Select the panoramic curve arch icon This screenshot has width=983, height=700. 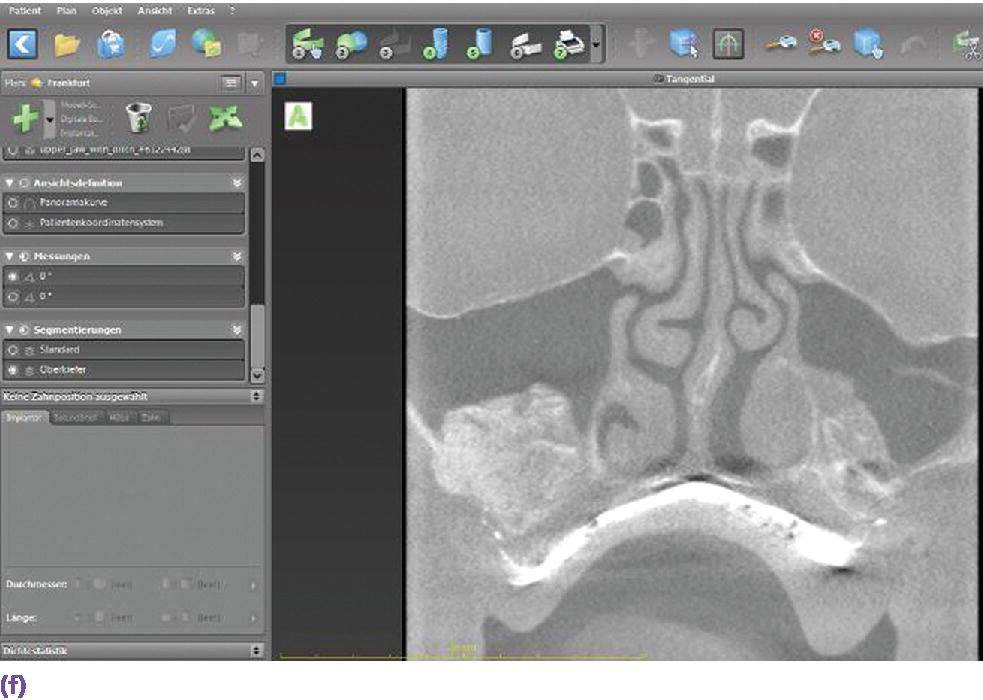point(728,44)
